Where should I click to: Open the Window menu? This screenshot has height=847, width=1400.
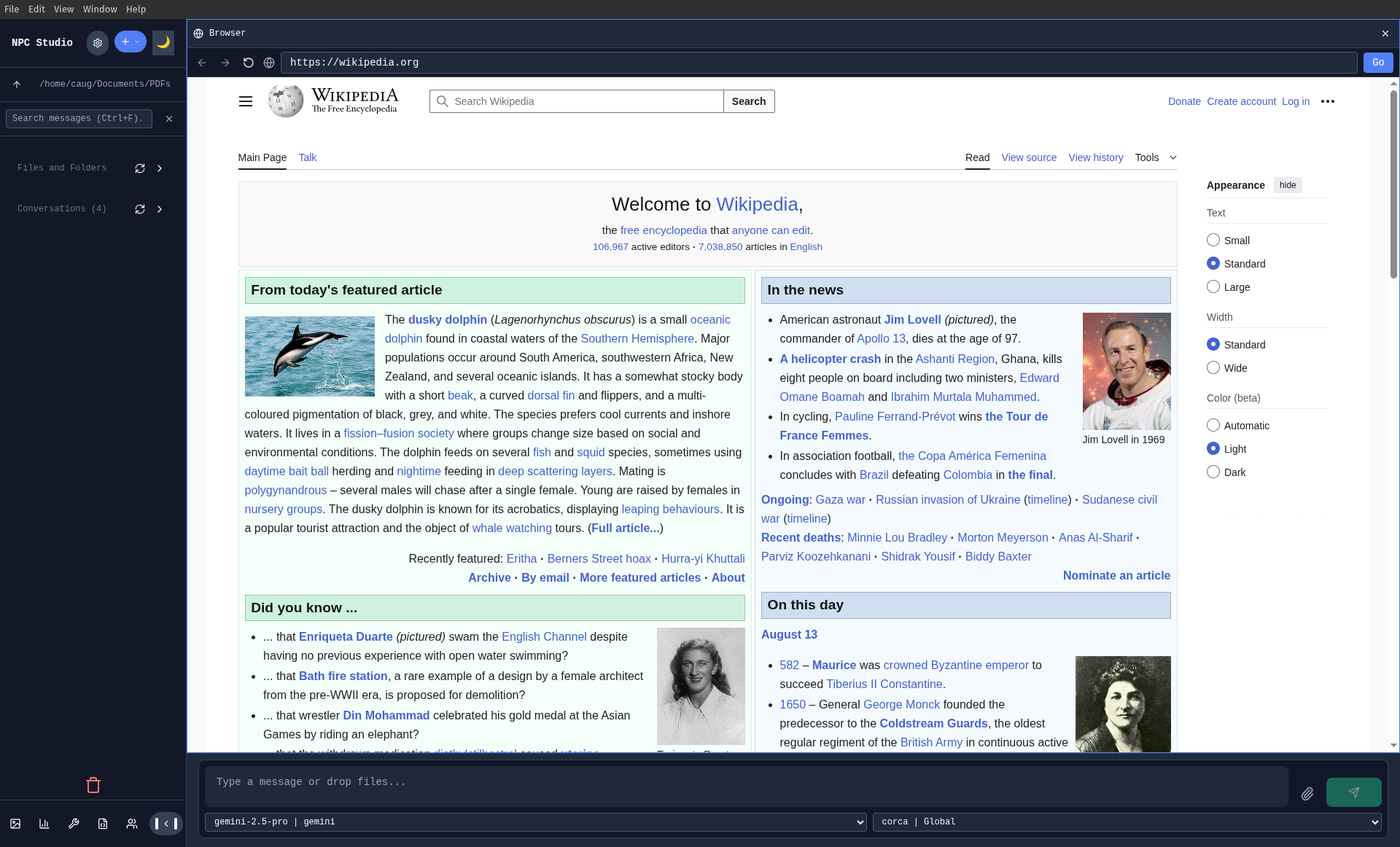tap(100, 9)
